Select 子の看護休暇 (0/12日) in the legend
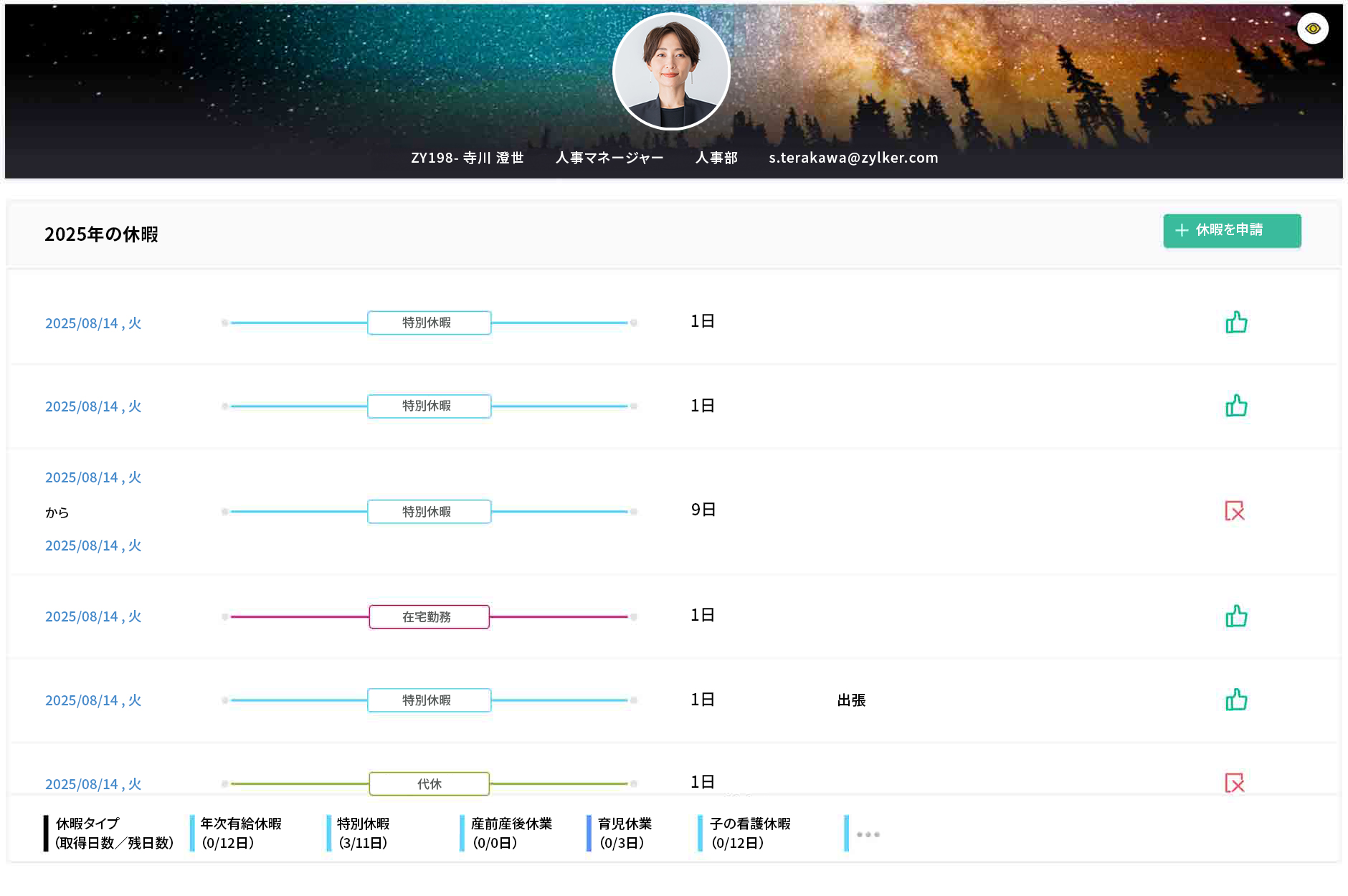 click(749, 833)
